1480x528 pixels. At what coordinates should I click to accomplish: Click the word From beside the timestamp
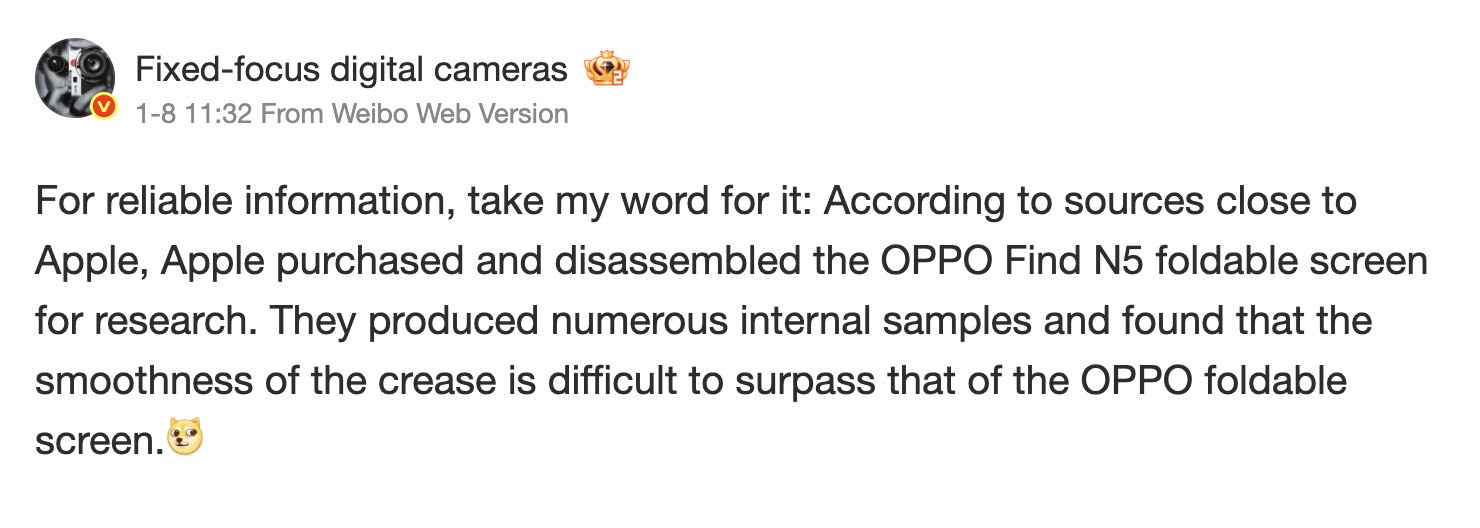292,114
